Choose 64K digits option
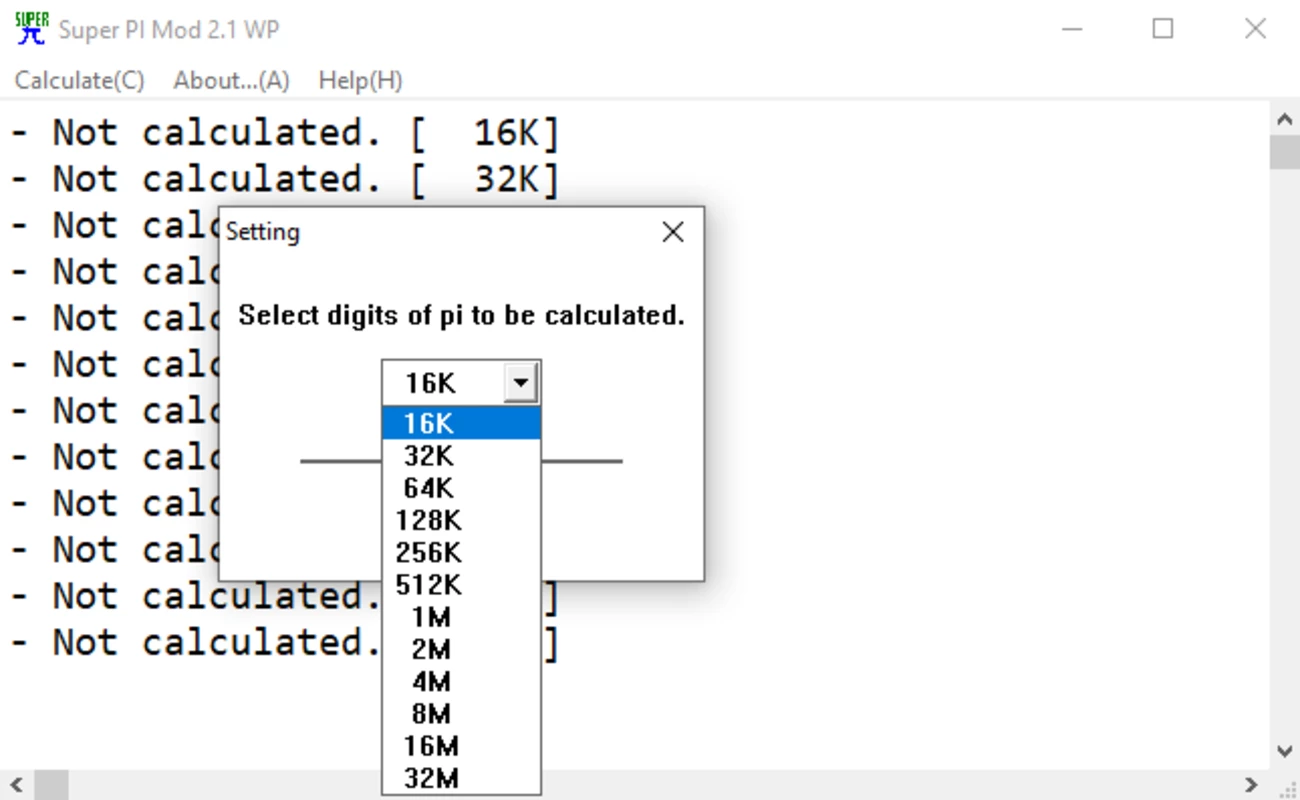 tap(462, 488)
